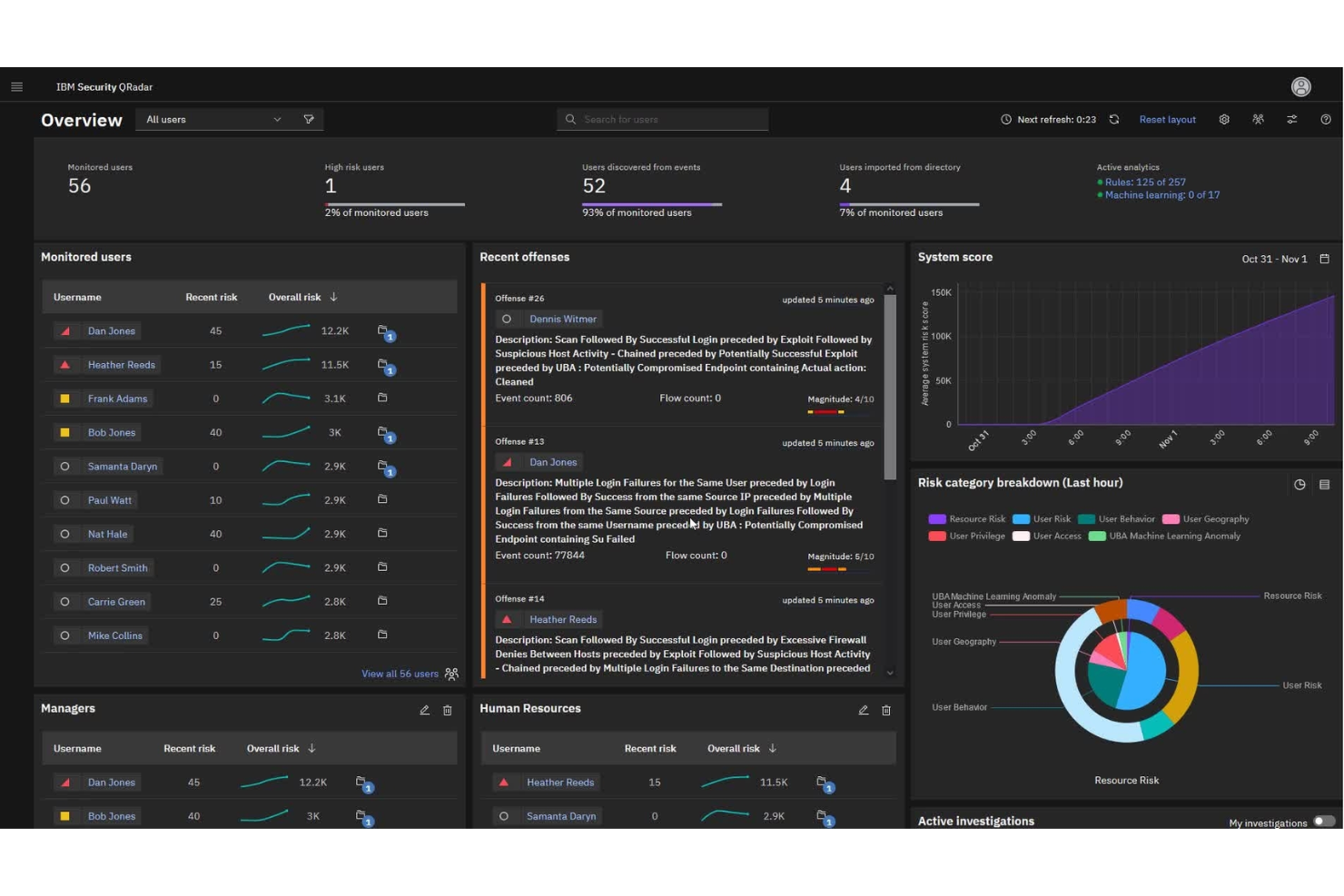Image resolution: width=1344 pixels, height=896 pixels.
Task: Open the user account avatar at top right
Action: pos(1300,86)
